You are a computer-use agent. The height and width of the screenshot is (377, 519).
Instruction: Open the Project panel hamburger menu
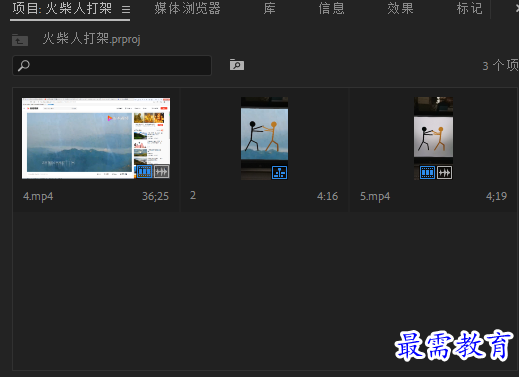[126, 9]
